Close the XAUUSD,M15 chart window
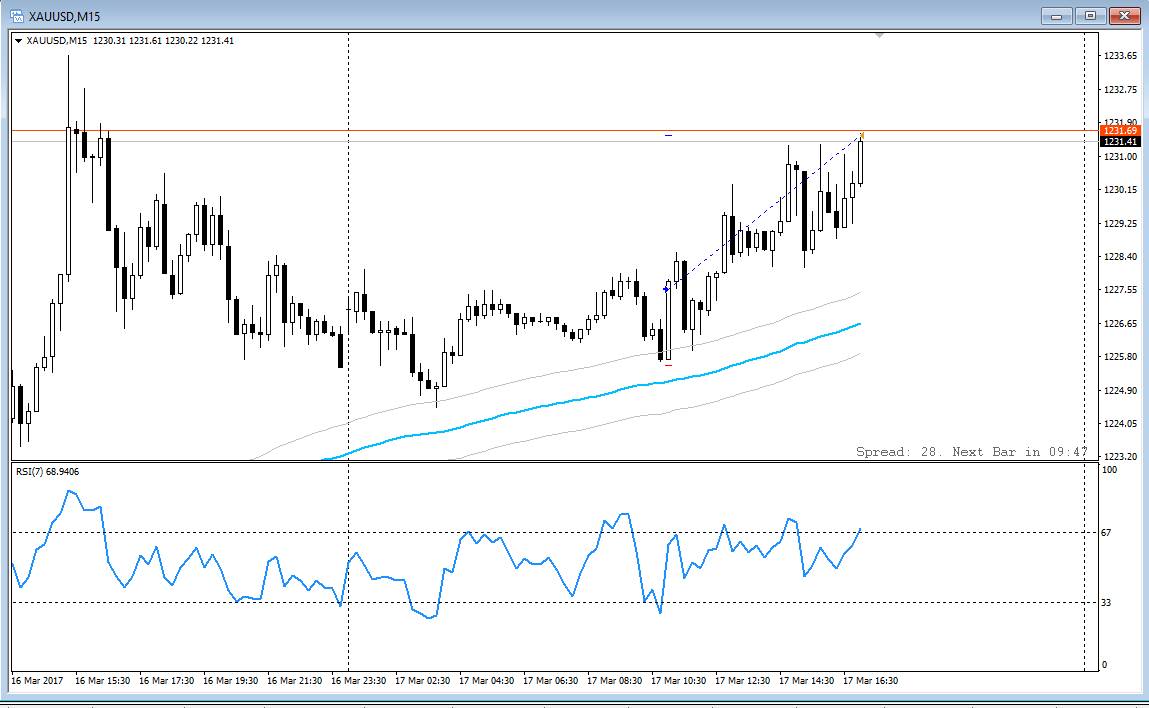Viewport: 1149px width, 708px height. [x=1124, y=15]
